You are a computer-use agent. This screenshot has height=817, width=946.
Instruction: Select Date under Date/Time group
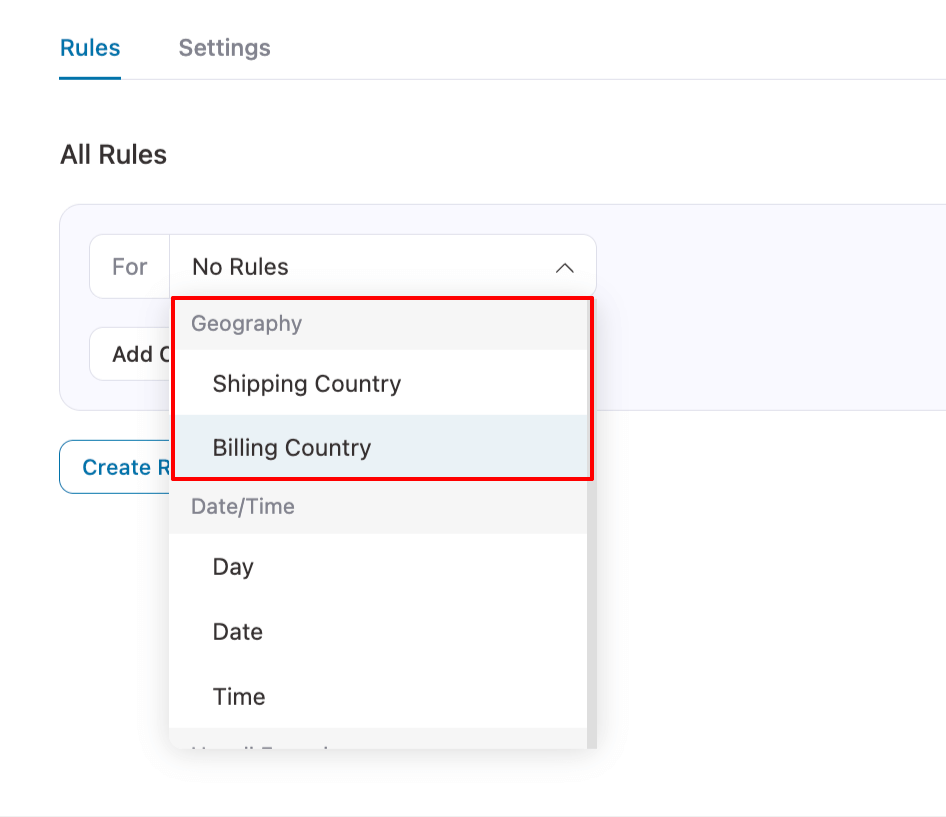[x=238, y=632]
